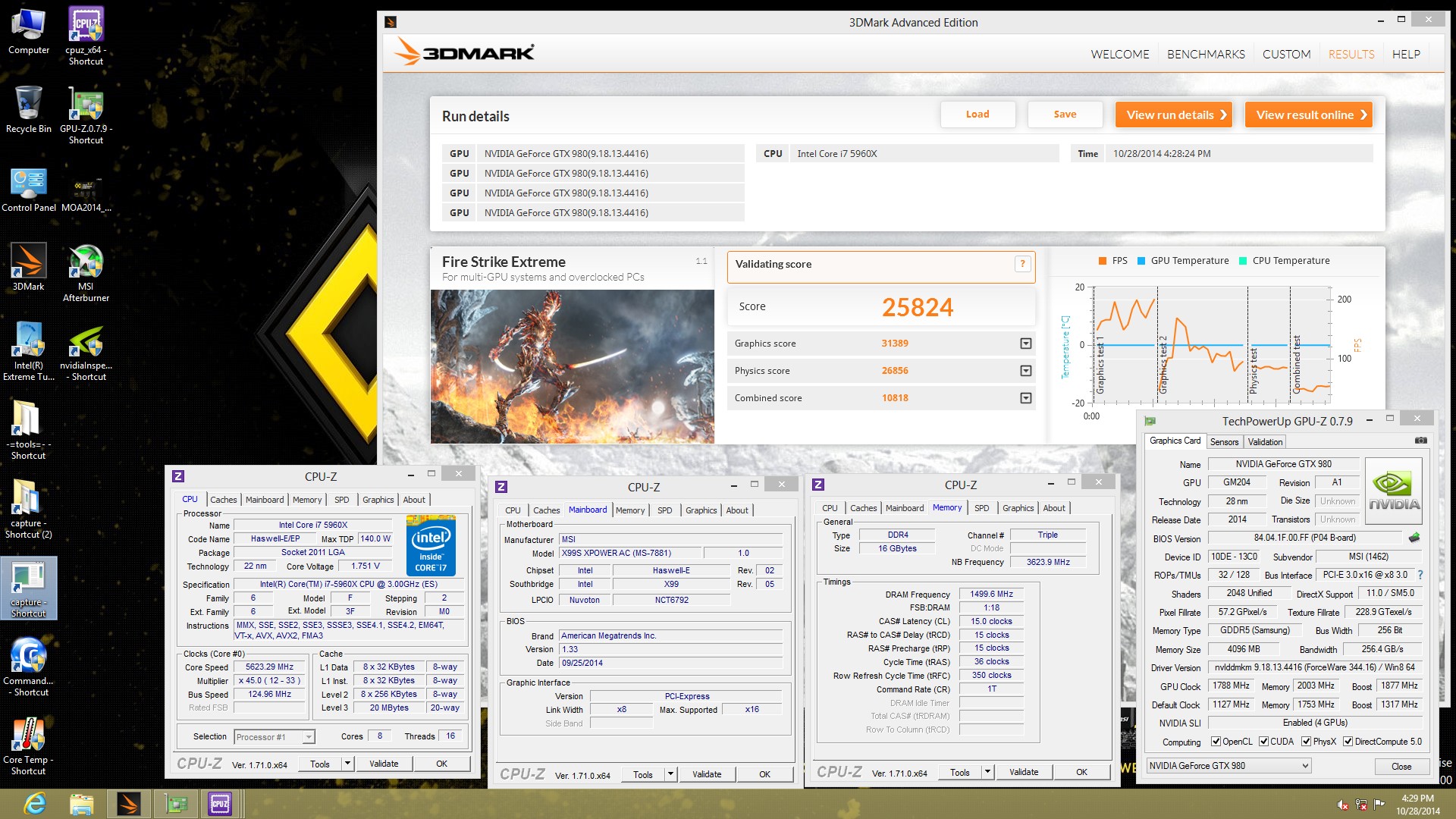The image size is (1456, 819).
Task: Toggle the PhysX checkbox in GPU-Z
Action: tap(1307, 742)
